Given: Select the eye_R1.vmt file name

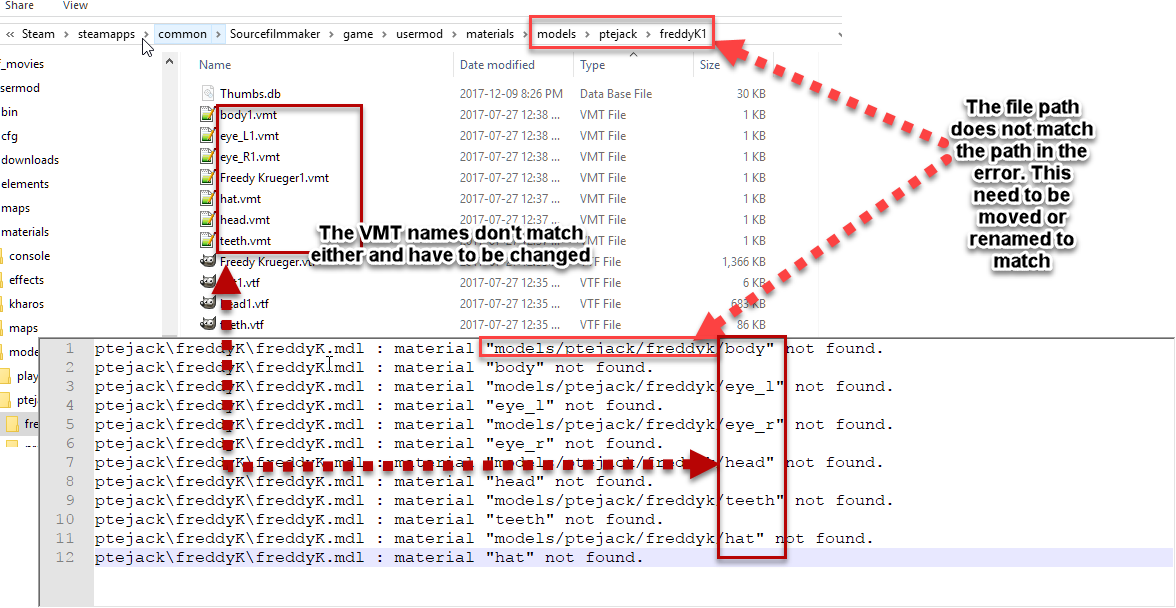Looking at the screenshot, I should [250, 157].
